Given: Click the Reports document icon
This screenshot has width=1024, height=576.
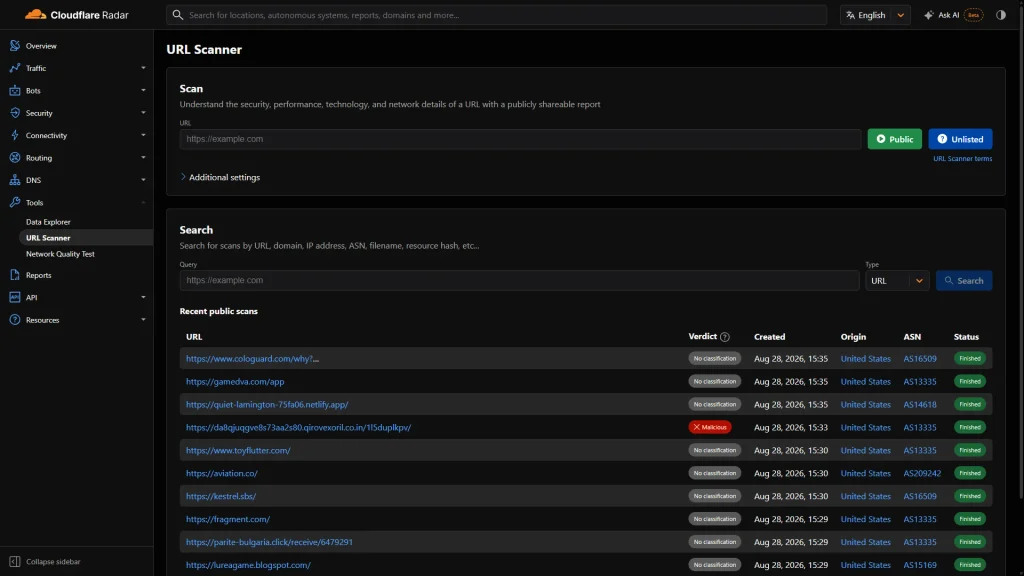Looking at the screenshot, I should tap(15, 275).
